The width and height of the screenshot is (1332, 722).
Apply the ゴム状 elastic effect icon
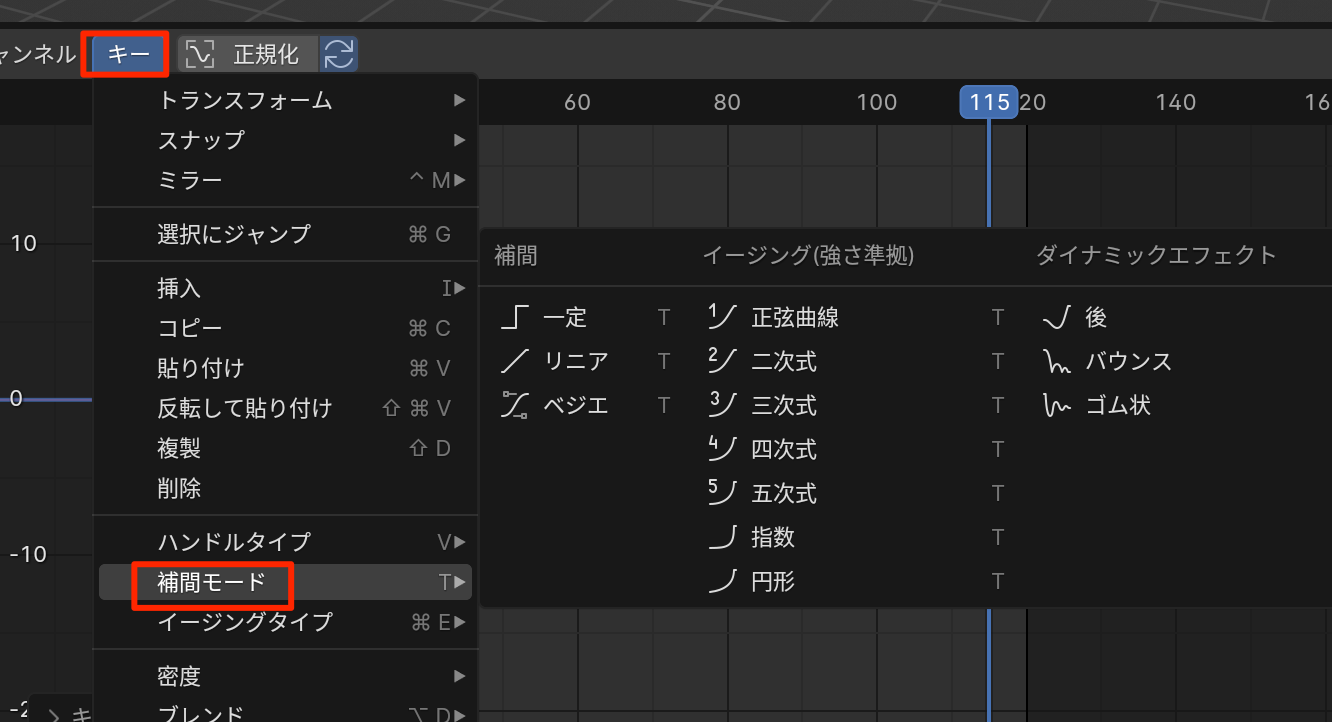click(1056, 405)
